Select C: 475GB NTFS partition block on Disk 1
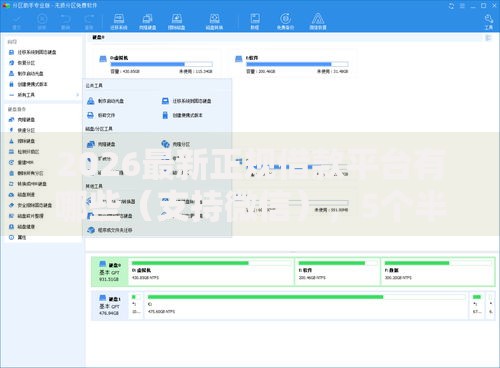The width and height of the screenshot is (500, 368). click(x=306, y=306)
